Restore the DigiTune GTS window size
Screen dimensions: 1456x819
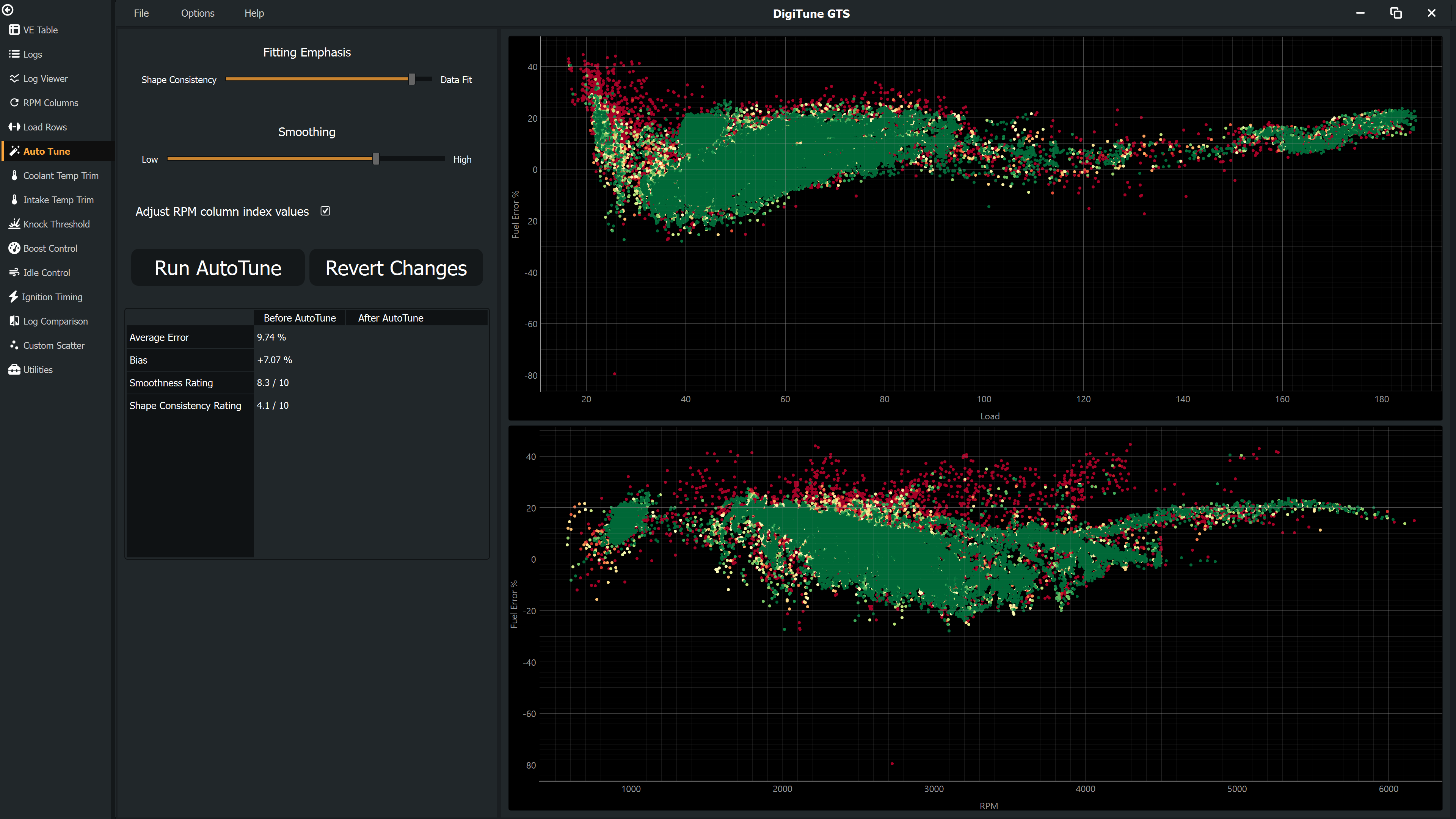[x=1396, y=13]
